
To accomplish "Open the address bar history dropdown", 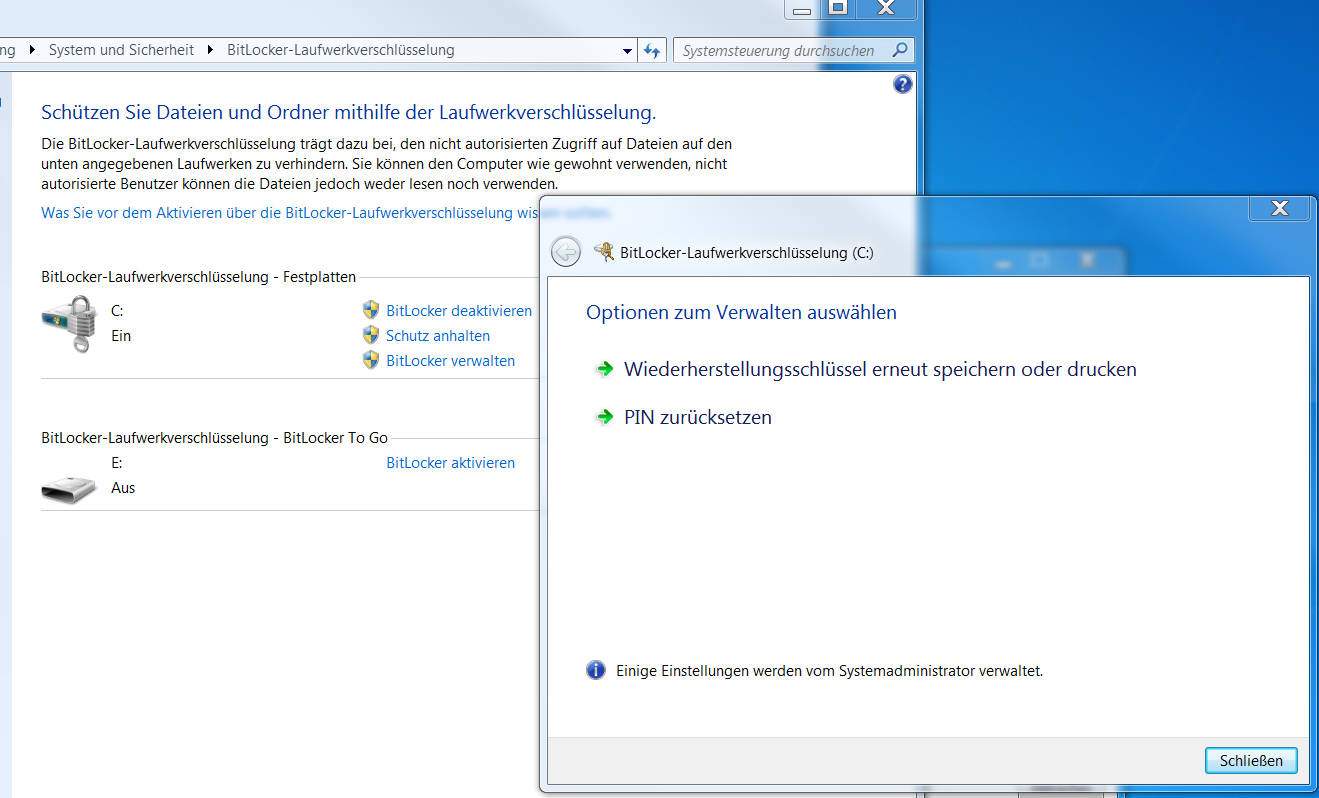I will click(x=627, y=50).
